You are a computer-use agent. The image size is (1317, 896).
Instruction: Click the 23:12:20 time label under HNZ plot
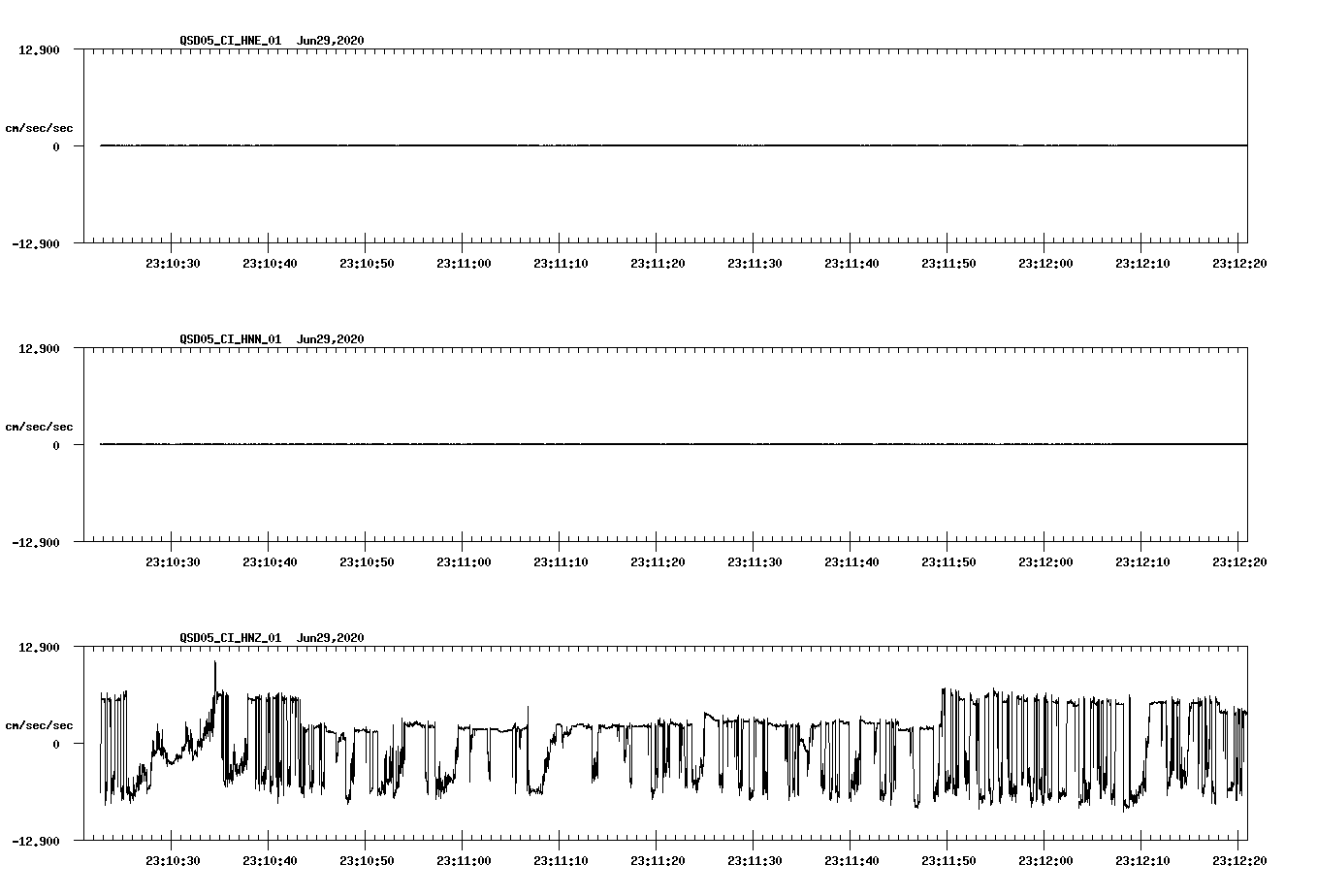(1239, 860)
